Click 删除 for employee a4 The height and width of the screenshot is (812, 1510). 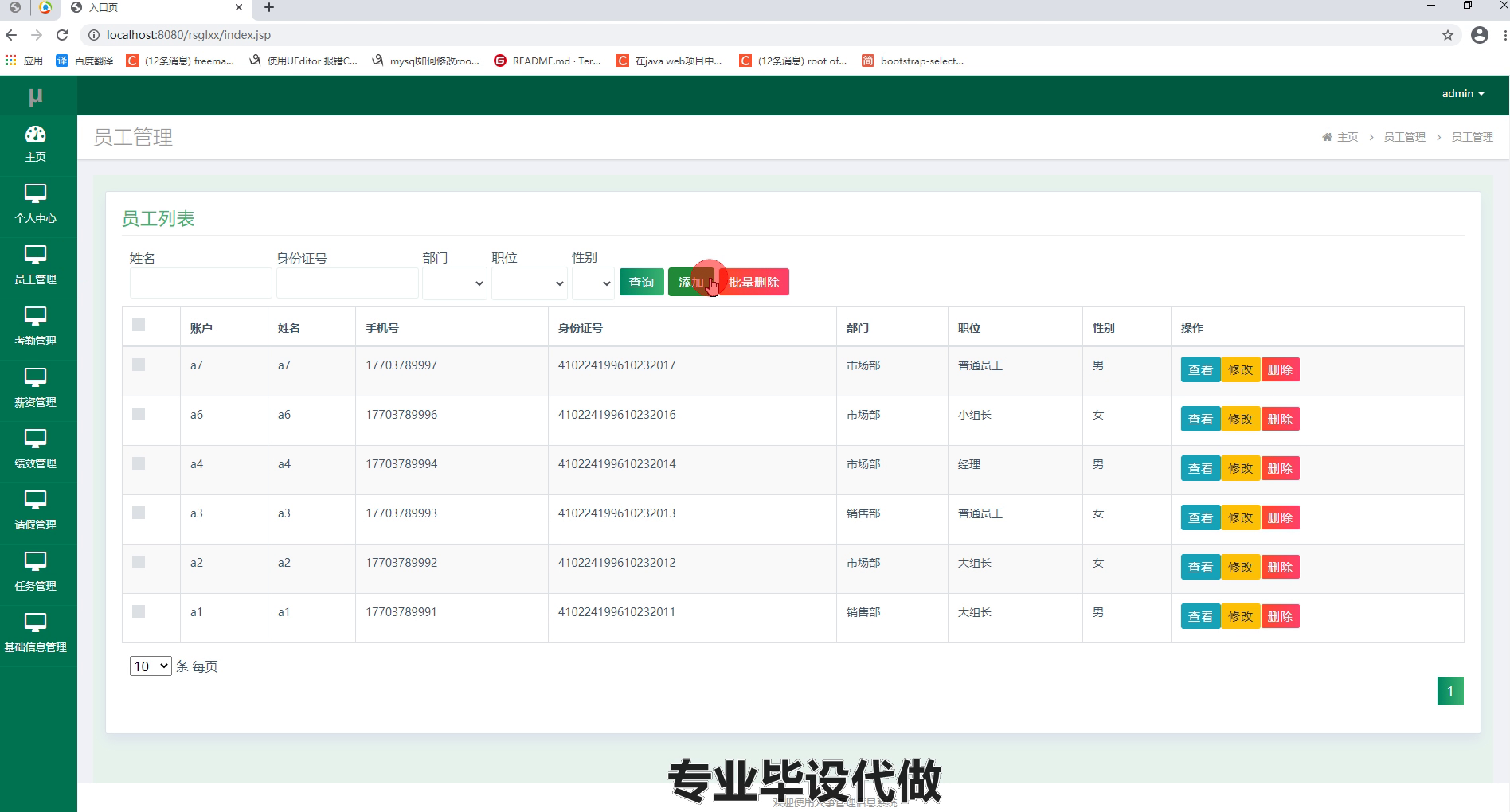pyautogui.click(x=1280, y=468)
